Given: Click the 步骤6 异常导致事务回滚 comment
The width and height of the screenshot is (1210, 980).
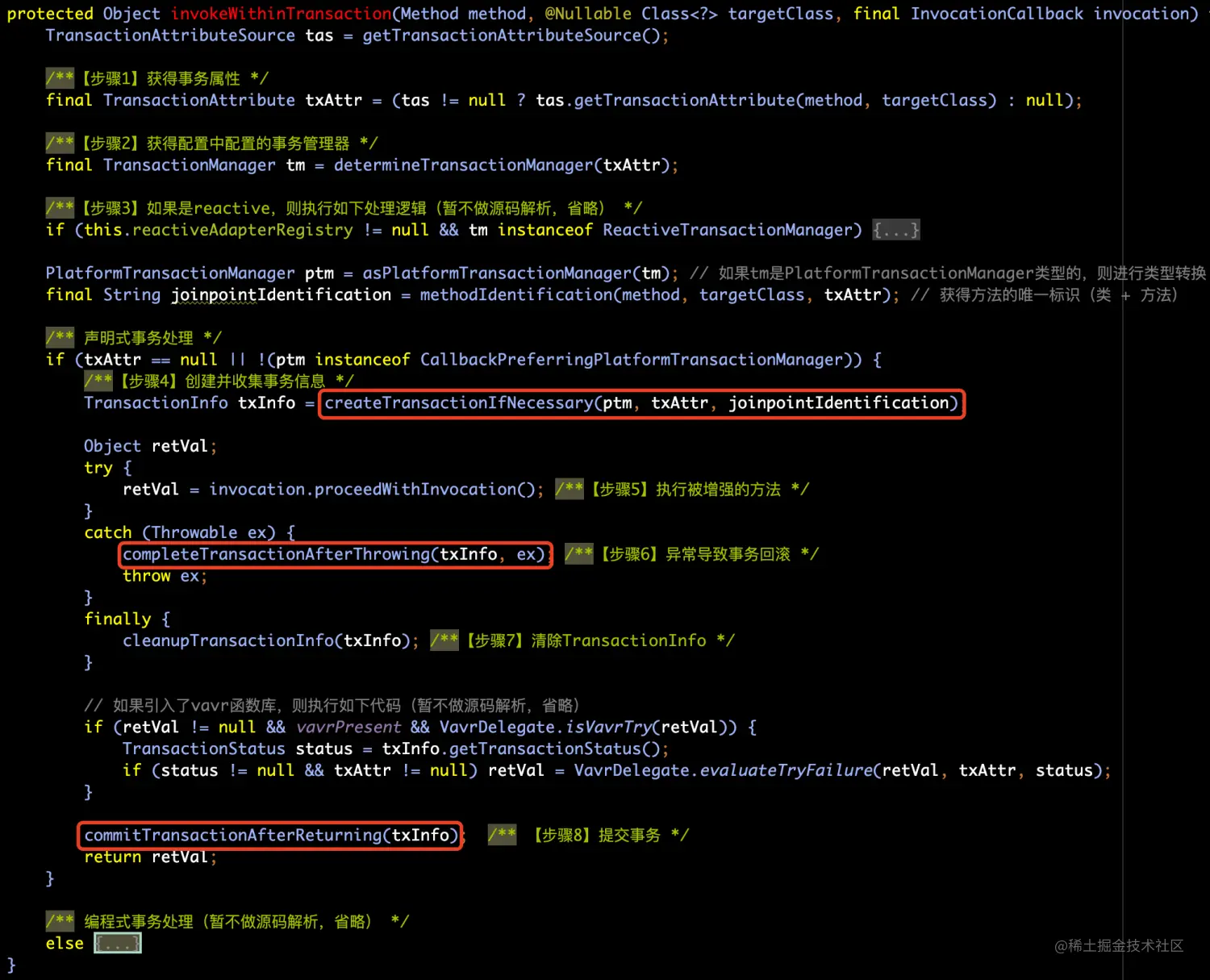Looking at the screenshot, I should (x=691, y=555).
